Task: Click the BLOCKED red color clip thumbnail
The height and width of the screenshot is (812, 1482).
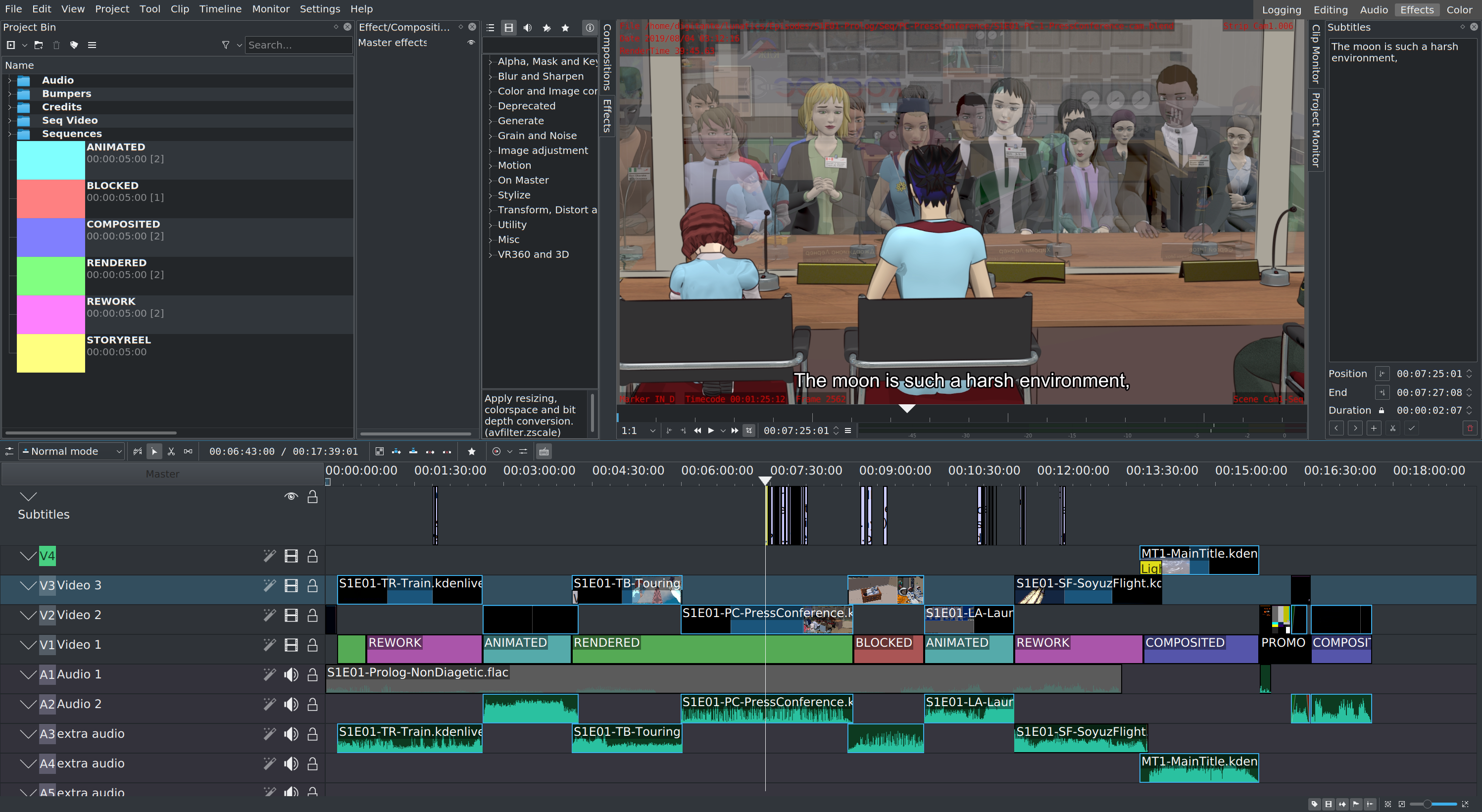Action: coord(50,198)
